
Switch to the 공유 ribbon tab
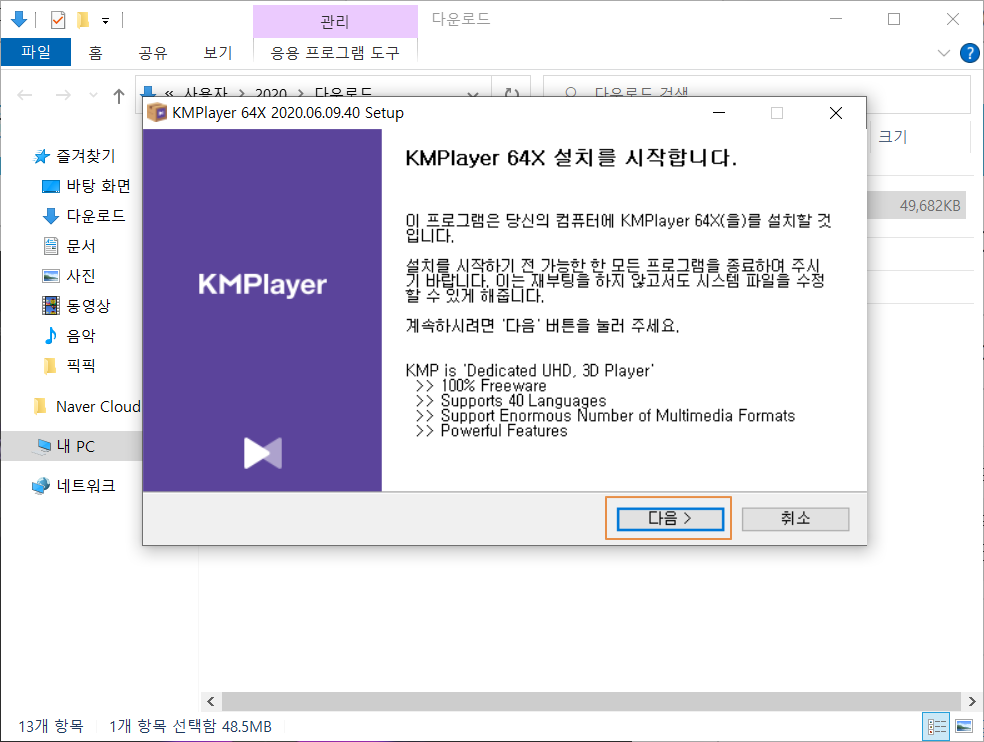153,53
